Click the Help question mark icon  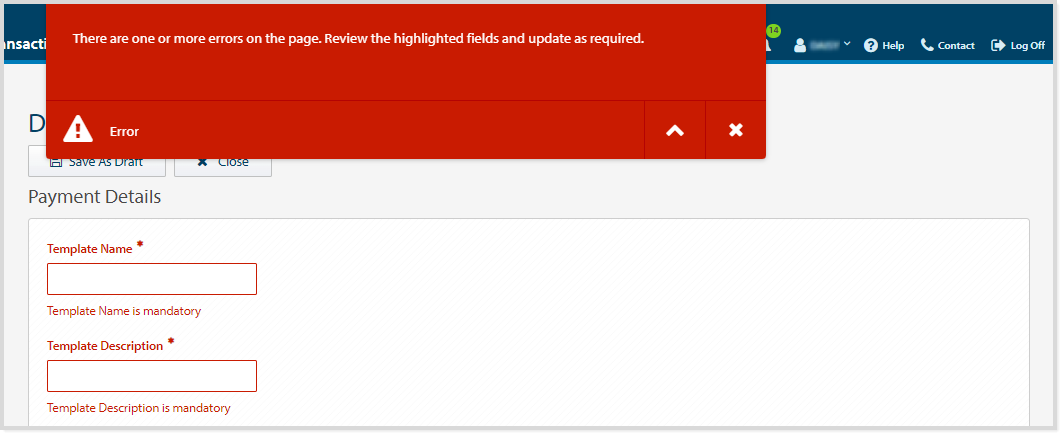[871, 45]
